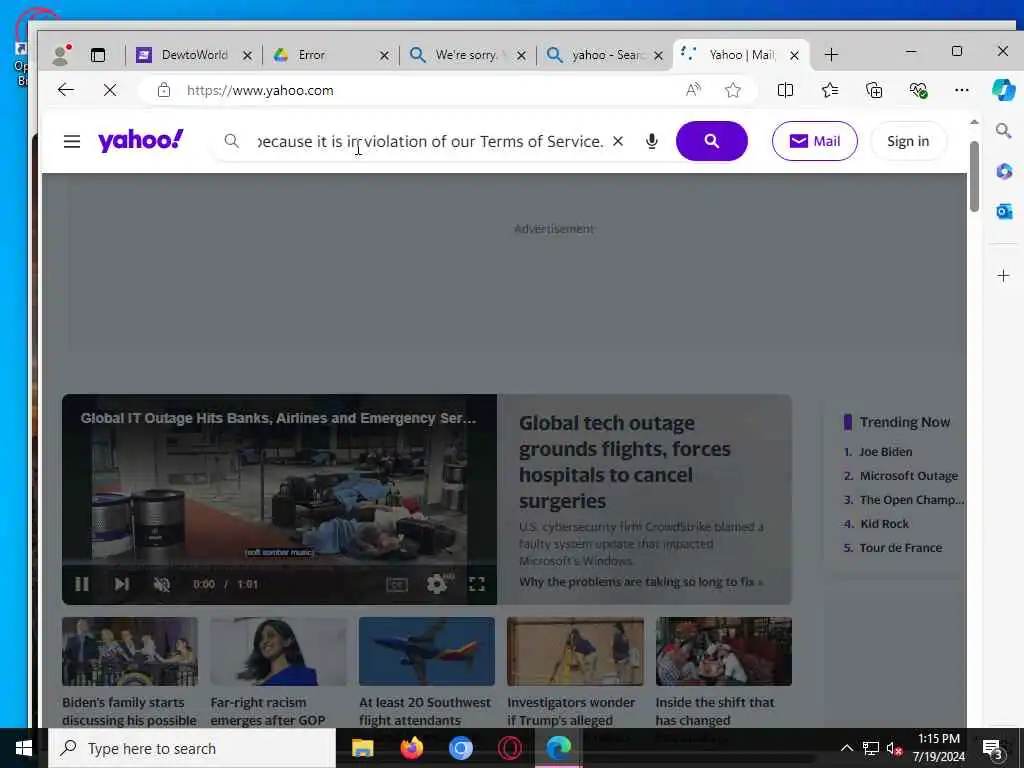Open Far-right racism story thumbnail

278,651
